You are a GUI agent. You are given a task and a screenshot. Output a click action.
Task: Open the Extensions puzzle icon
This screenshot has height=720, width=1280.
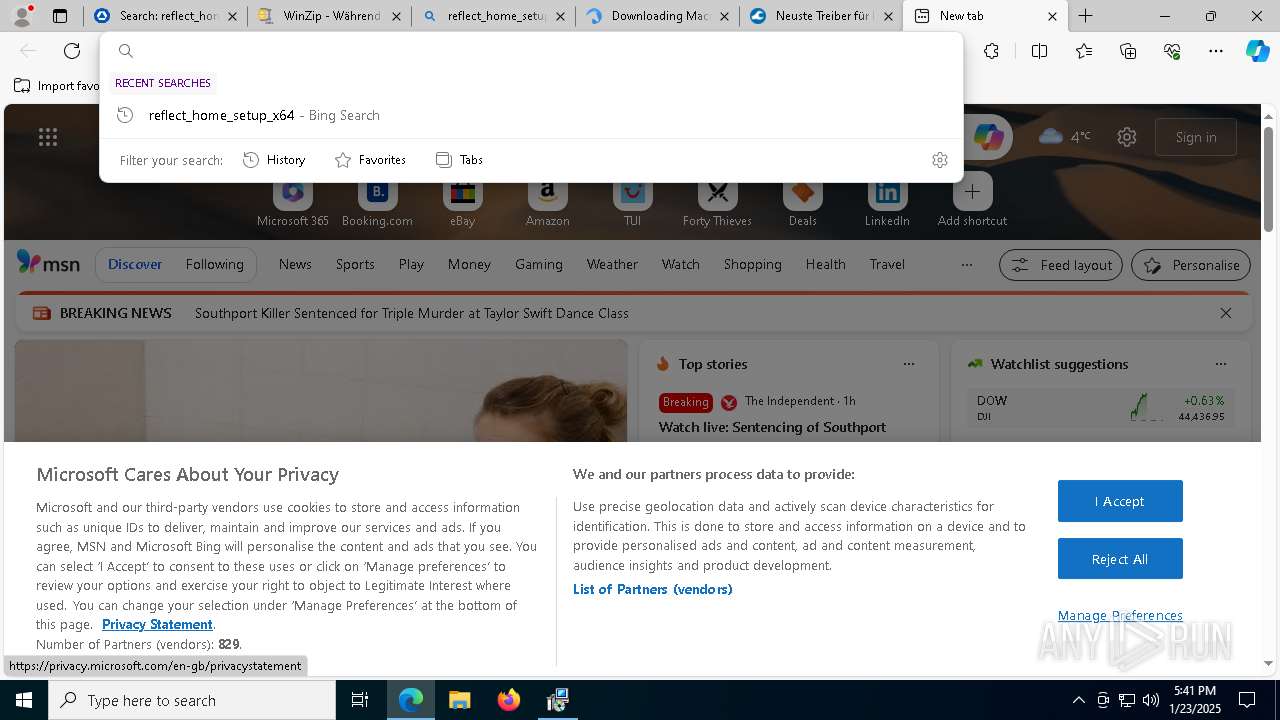991,51
